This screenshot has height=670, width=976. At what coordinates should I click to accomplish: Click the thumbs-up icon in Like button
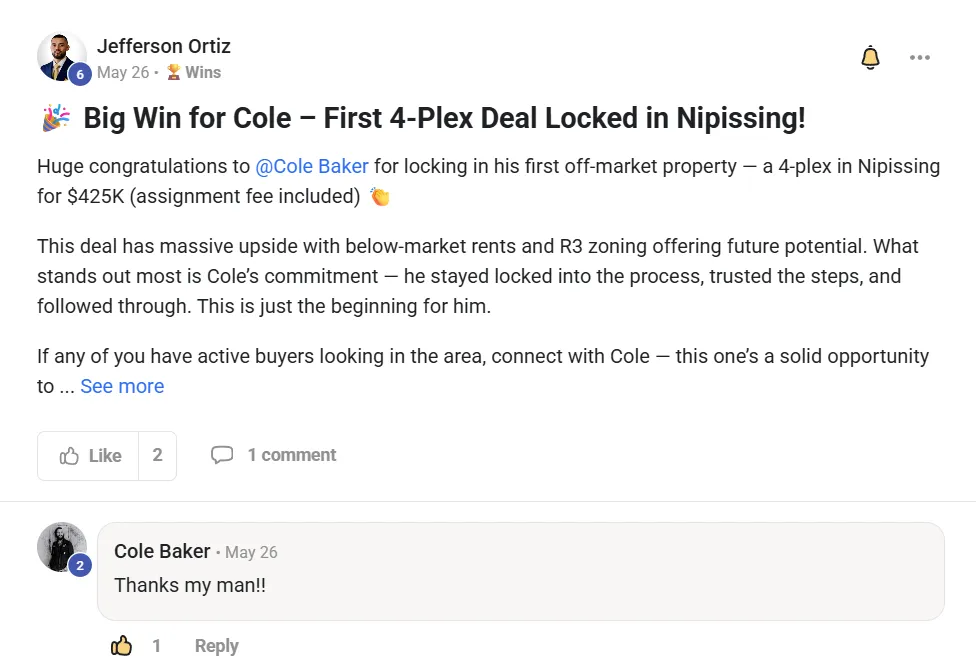tap(69, 456)
